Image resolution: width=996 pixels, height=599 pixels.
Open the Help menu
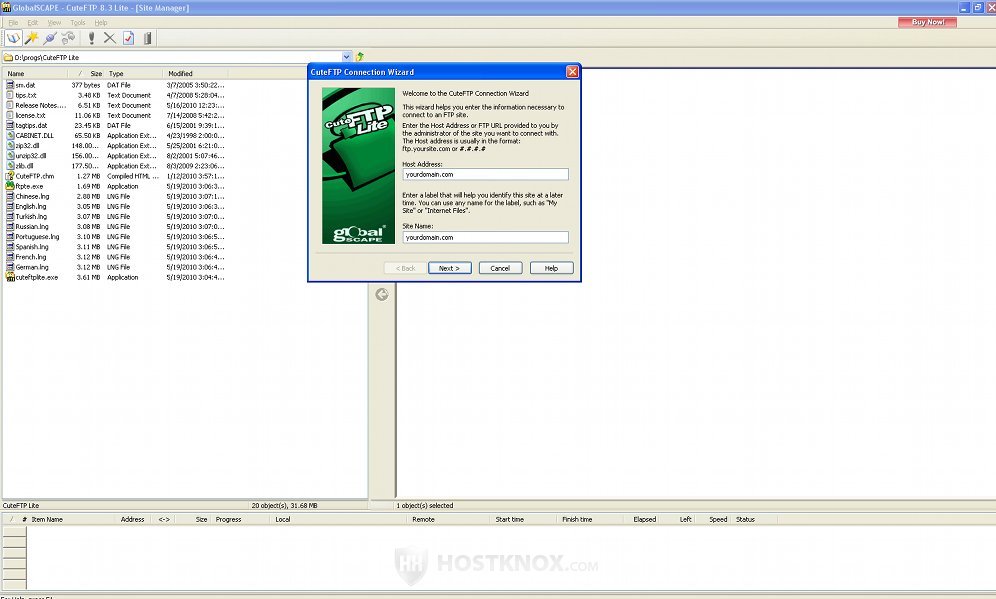click(100, 22)
